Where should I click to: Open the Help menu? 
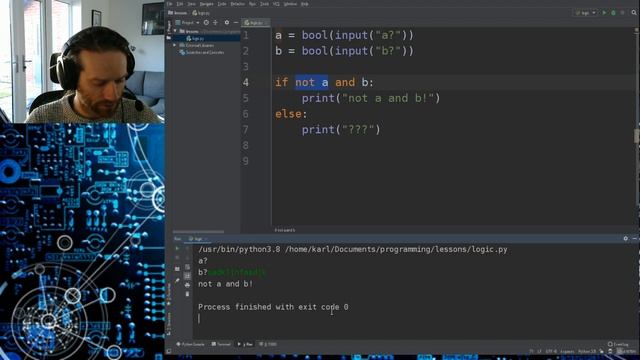tap(304, 4)
